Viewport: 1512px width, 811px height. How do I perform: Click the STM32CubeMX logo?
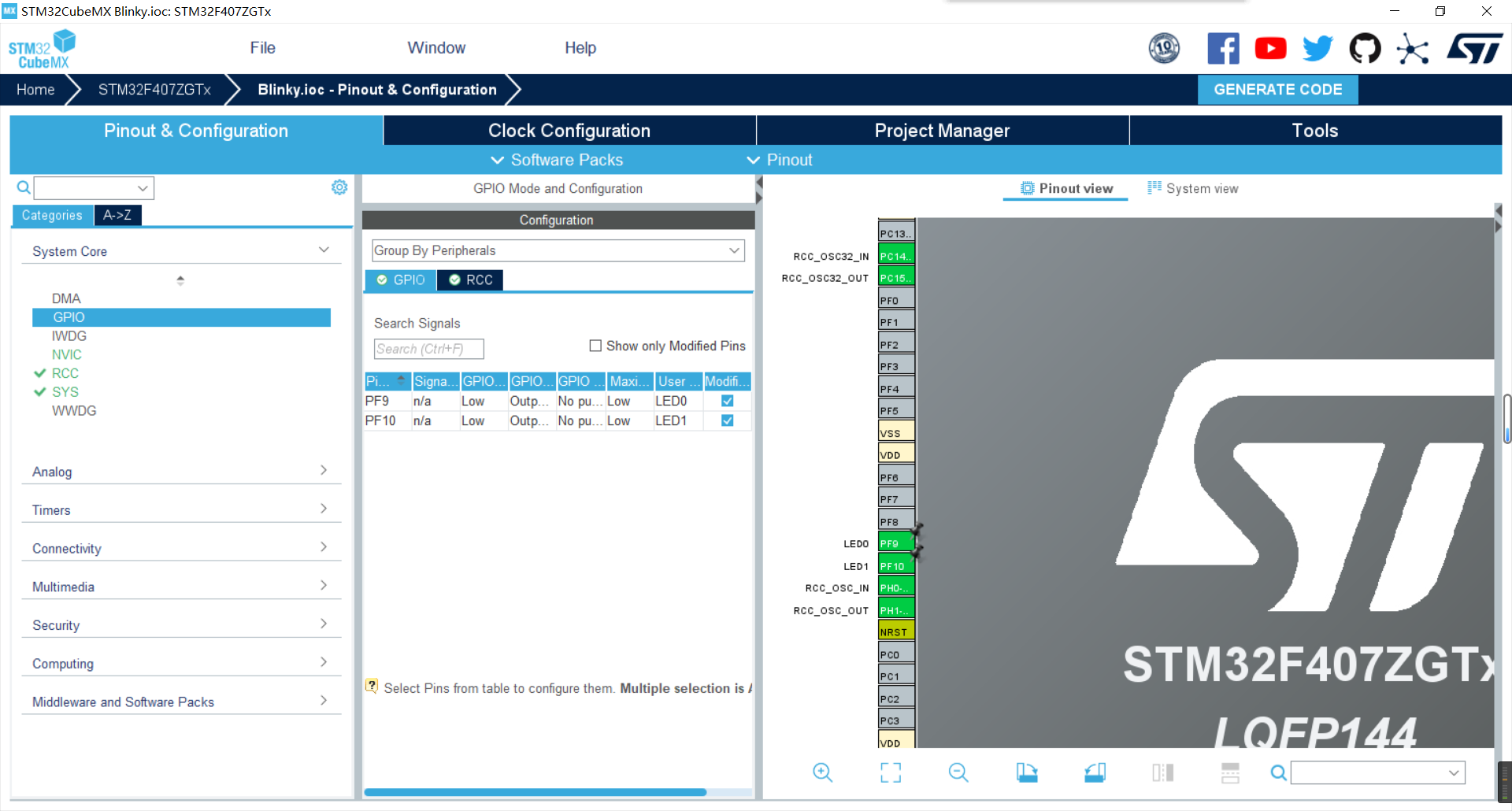point(43,49)
